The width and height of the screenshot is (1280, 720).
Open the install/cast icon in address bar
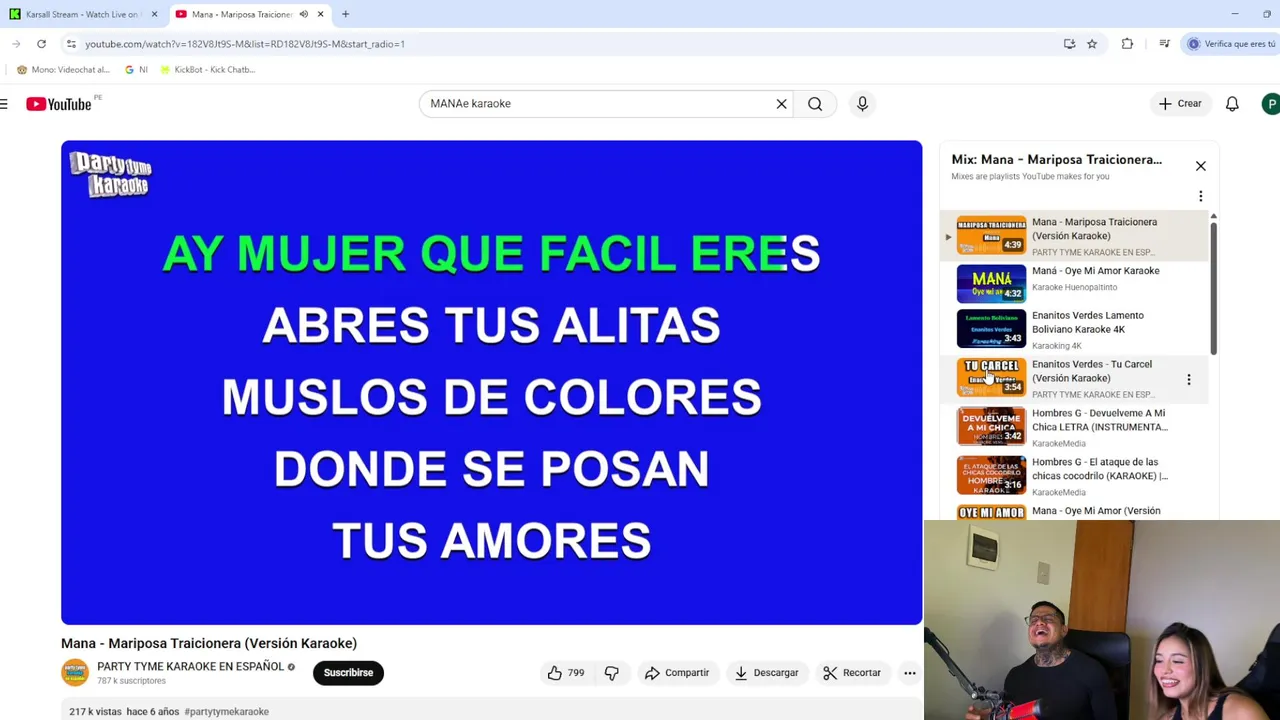click(1069, 44)
